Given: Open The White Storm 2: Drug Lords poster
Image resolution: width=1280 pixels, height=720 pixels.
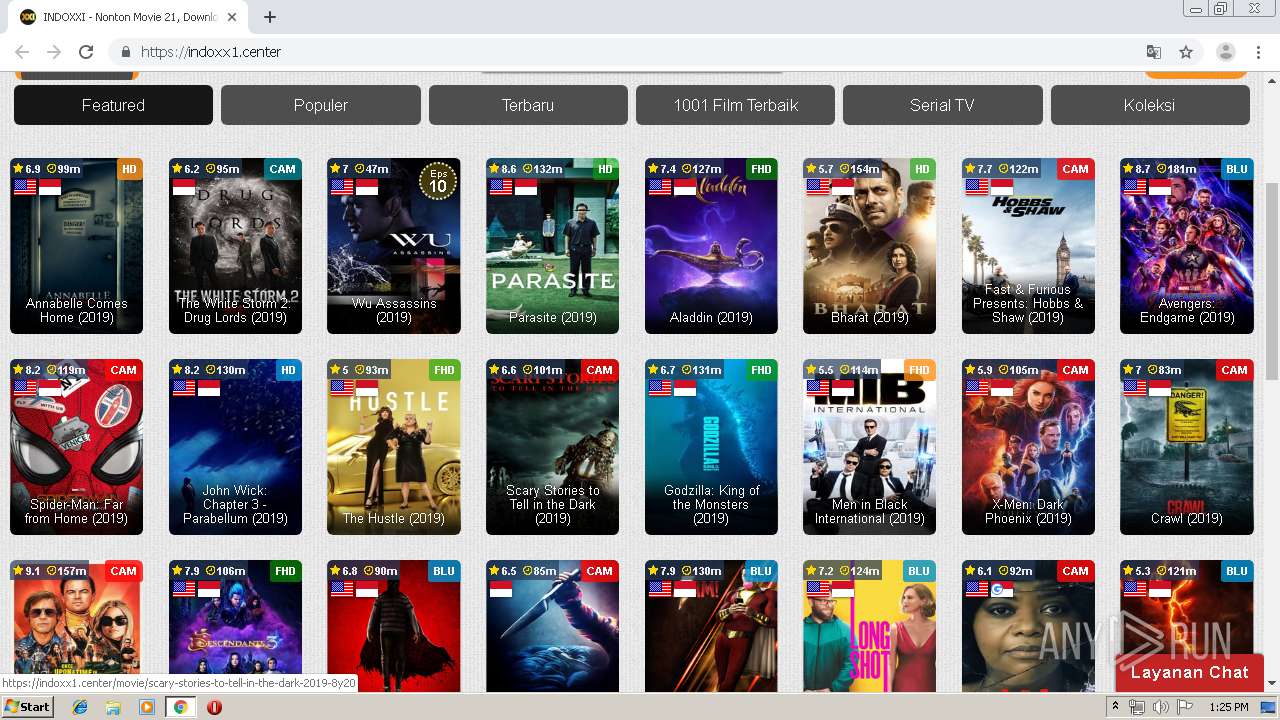Looking at the screenshot, I should coord(235,246).
